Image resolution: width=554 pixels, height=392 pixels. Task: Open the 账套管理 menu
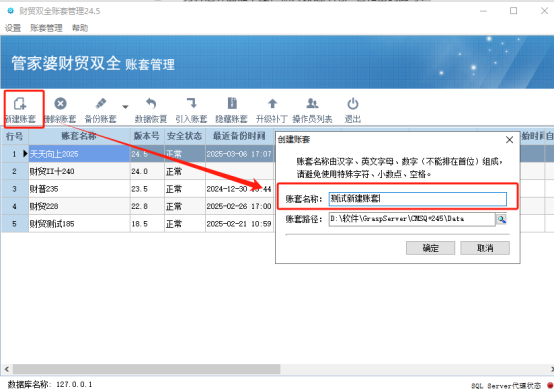(x=46, y=28)
